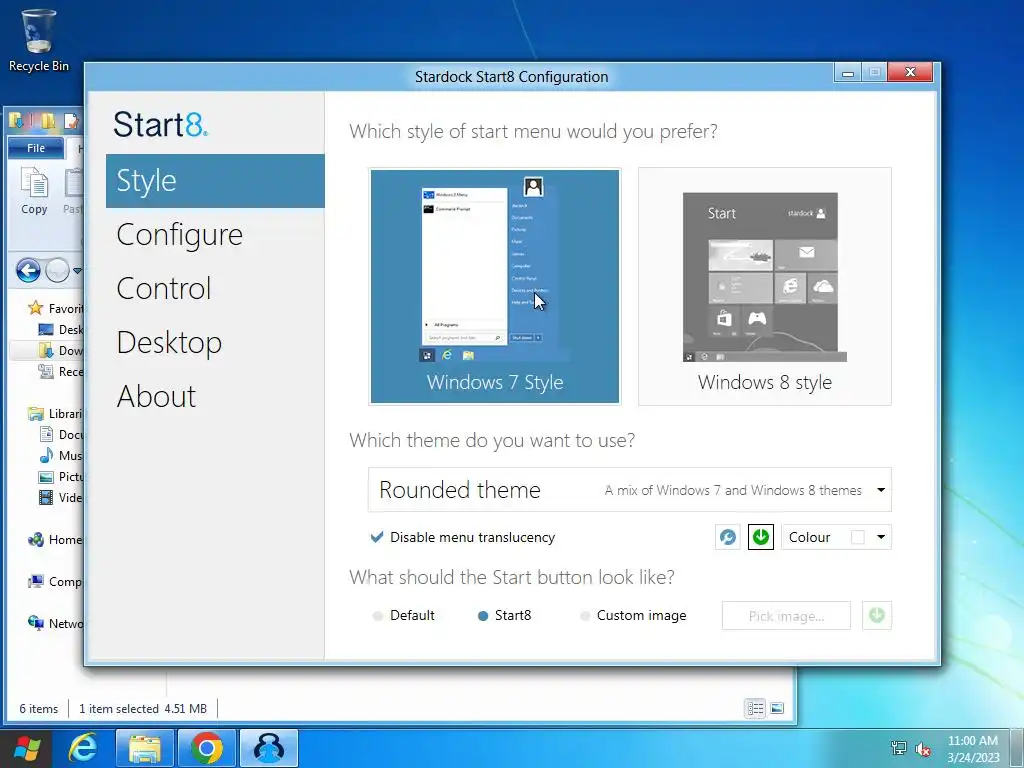
Task: Click the muted volume tray icon
Action: coord(923,749)
